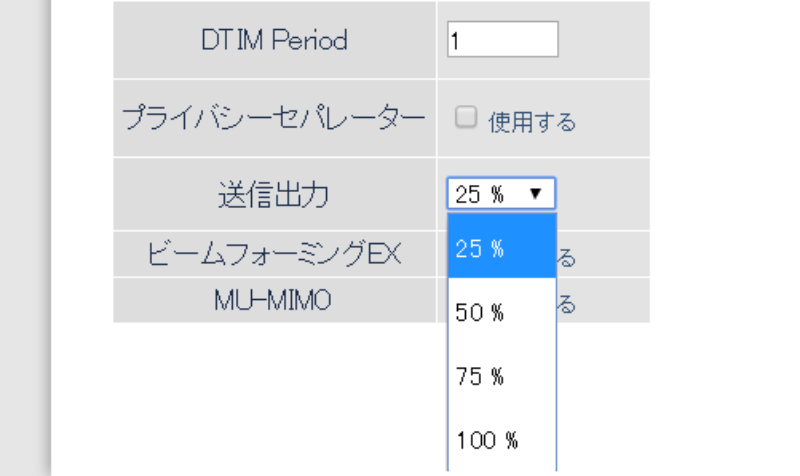Viewport: 800px width, 476px height.
Task: Click the empty cell area right of DTIM input
Action: click(604, 40)
